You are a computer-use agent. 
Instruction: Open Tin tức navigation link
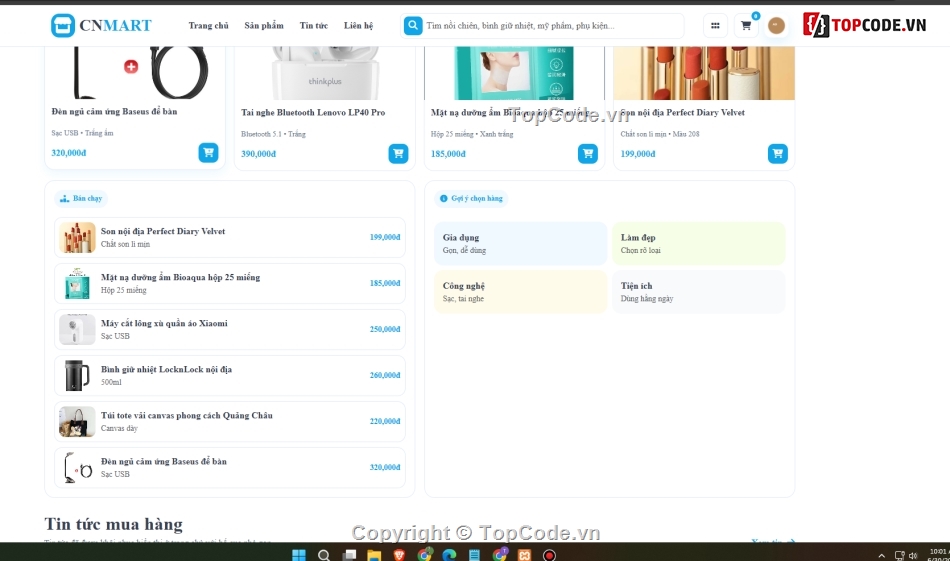click(x=314, y=25)
